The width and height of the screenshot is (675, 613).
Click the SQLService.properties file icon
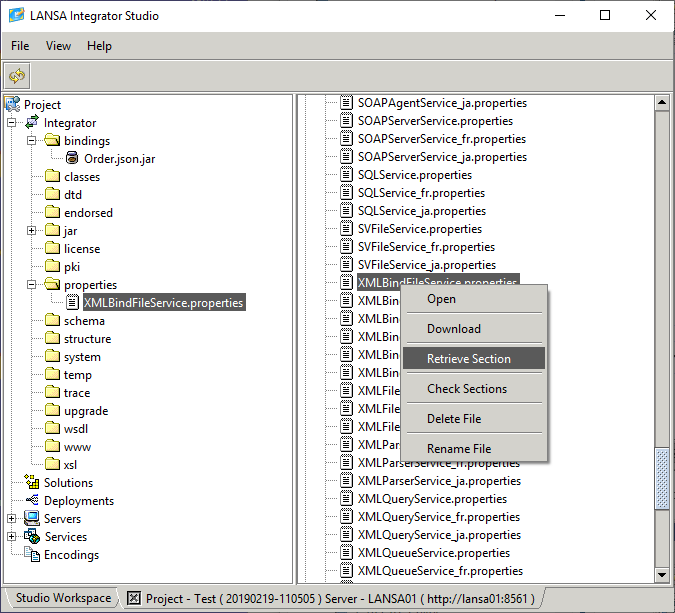pos(347,175)
